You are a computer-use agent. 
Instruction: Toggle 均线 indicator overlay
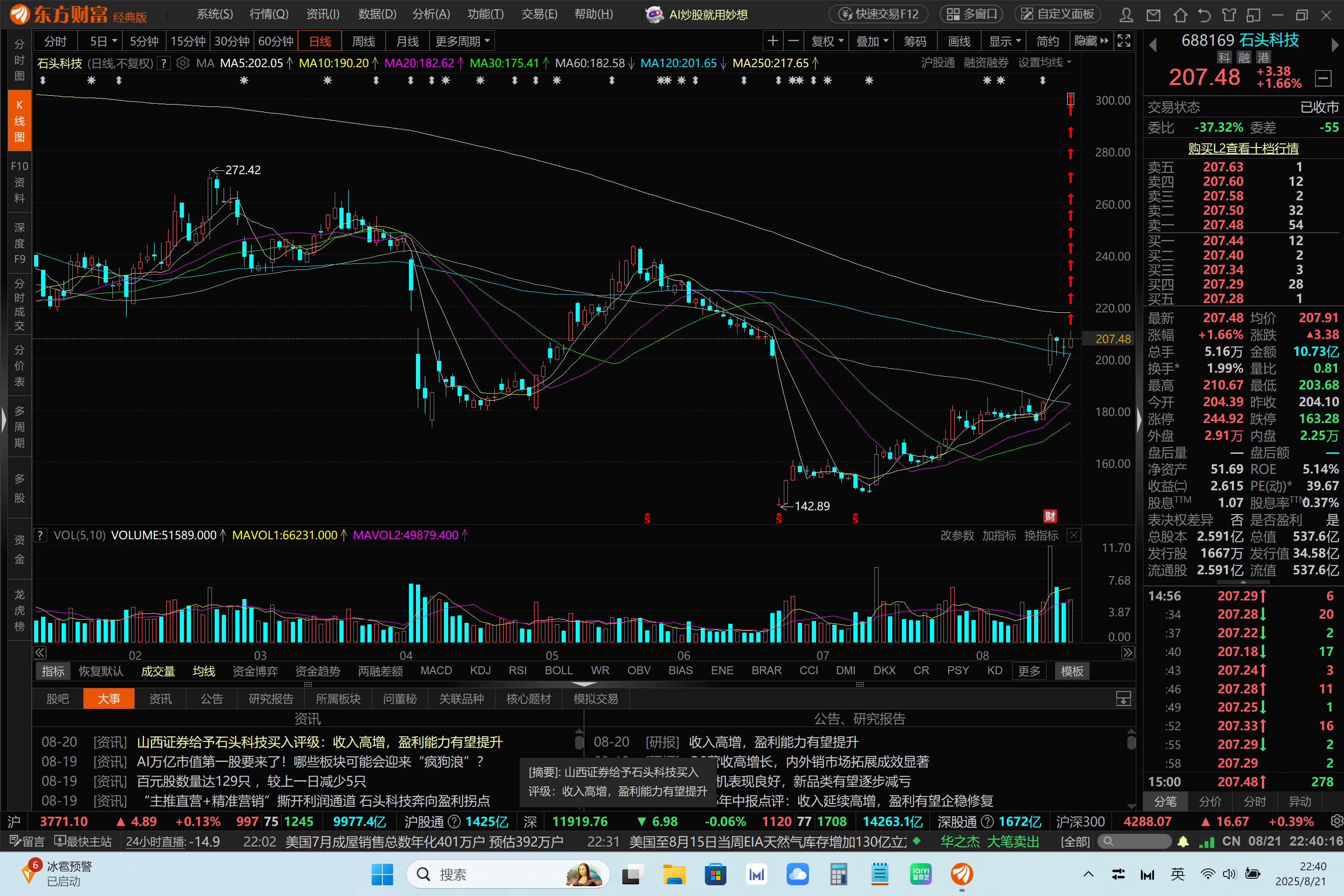(204, 671)
